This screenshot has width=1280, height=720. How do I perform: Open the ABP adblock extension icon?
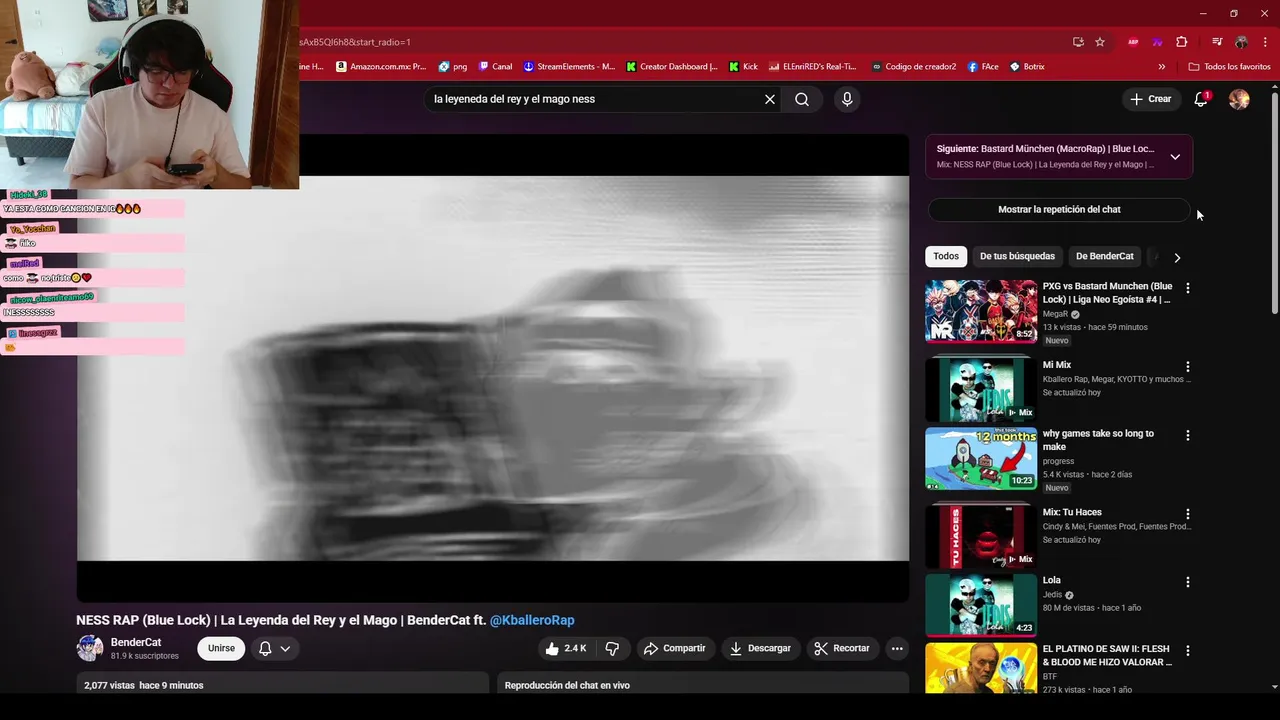[1133, 42]
